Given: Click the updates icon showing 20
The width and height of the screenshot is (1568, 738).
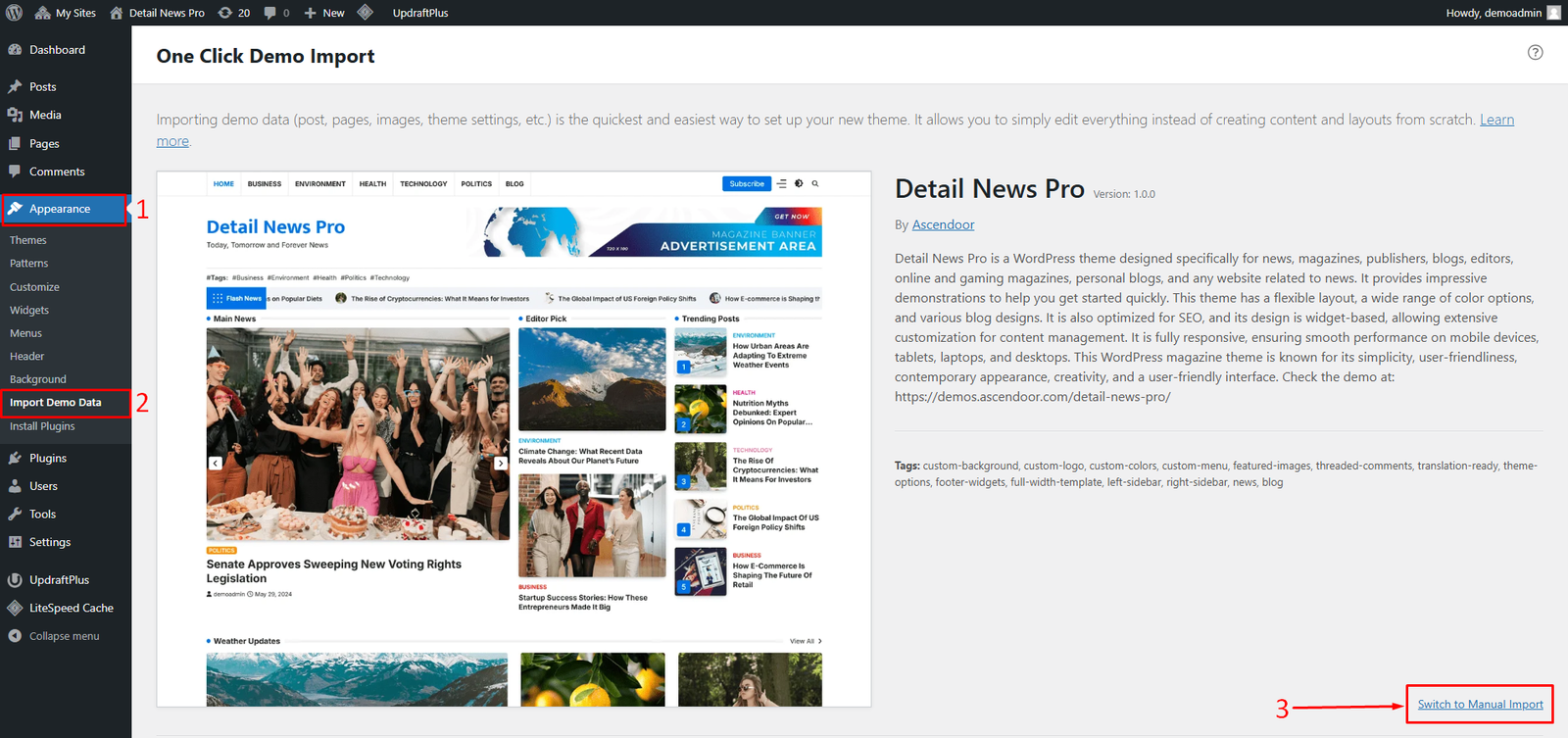Looking at the screenshot, I should [x=234, y=13].
